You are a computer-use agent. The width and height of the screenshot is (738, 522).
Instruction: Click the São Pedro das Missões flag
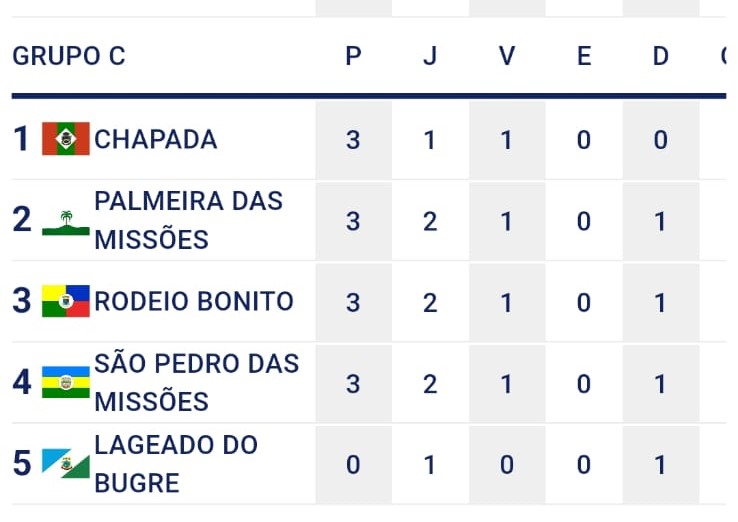tap(66, 382)
